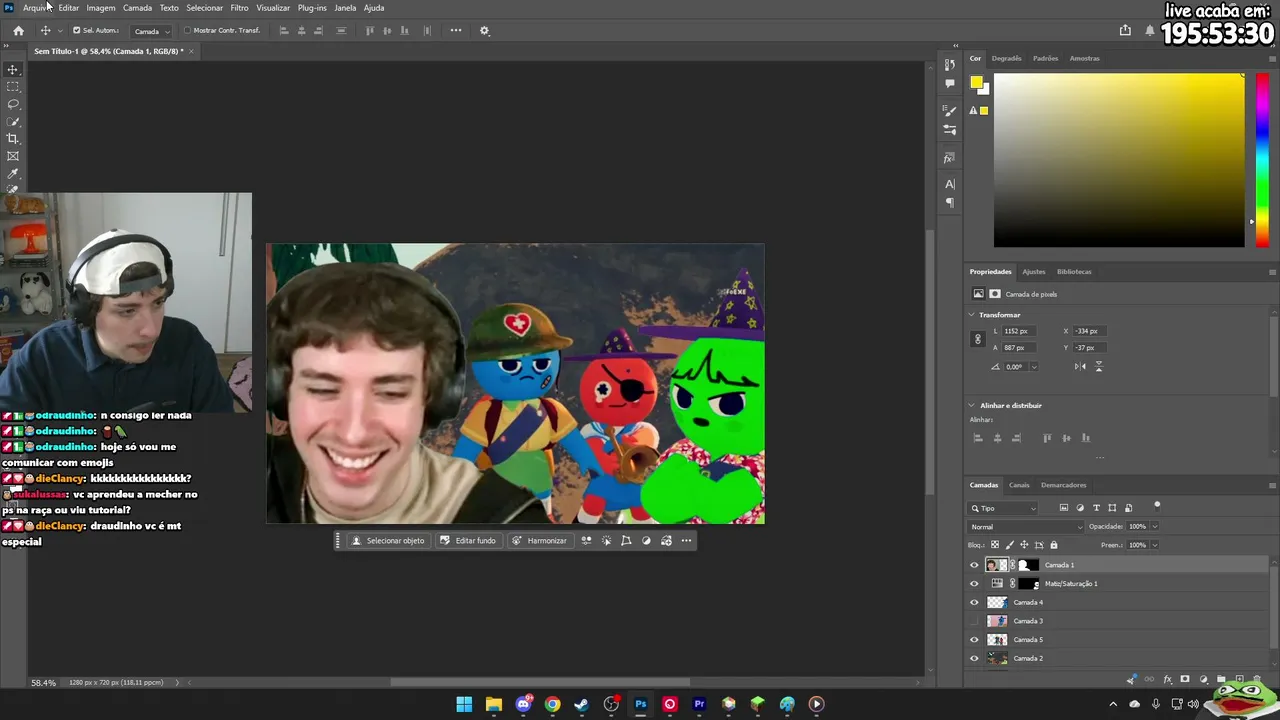Select the Lasso tool
Screen dimensions: 1280x720
click(13, 104)
